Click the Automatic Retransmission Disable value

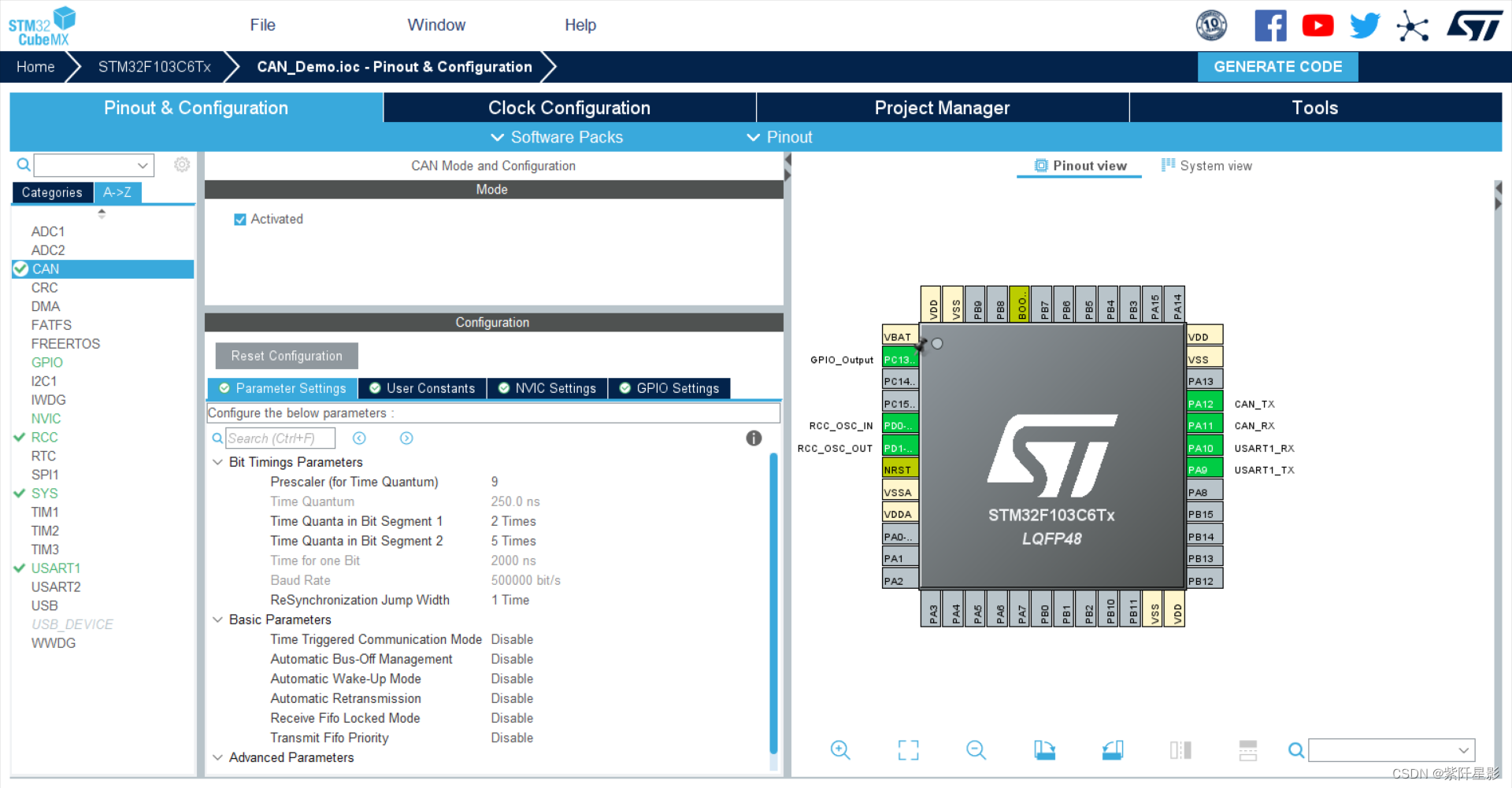click(x=512, y=698)
